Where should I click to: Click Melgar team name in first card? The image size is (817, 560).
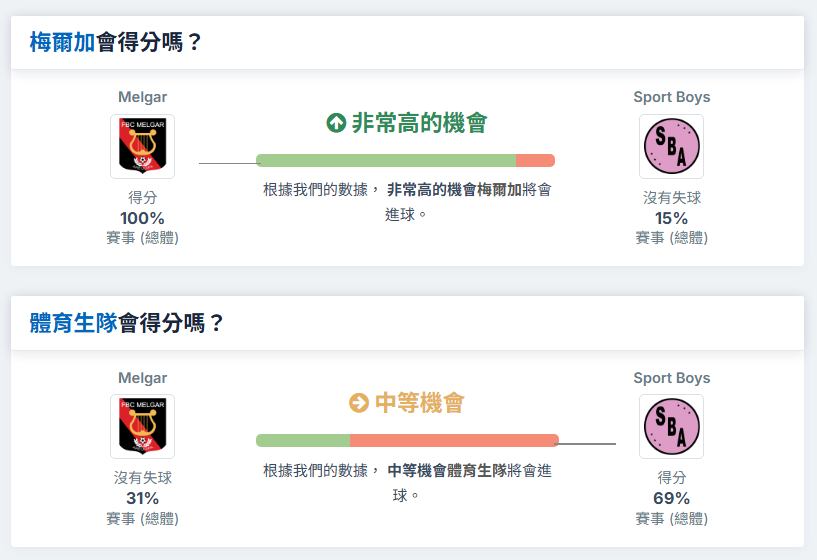point(142,97)
